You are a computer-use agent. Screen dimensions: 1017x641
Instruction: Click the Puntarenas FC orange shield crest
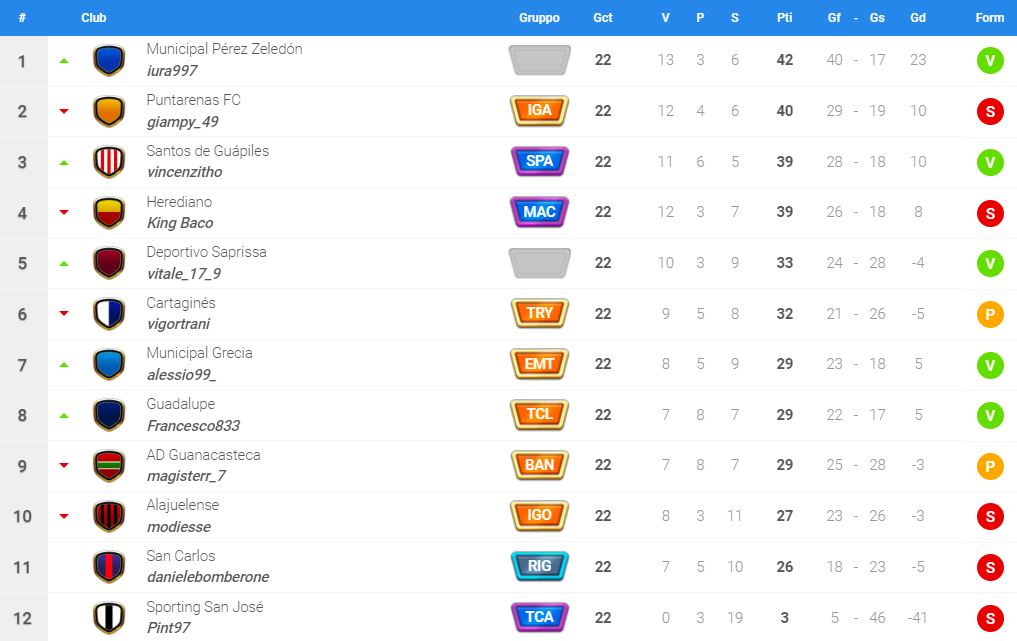coord(109,111)
